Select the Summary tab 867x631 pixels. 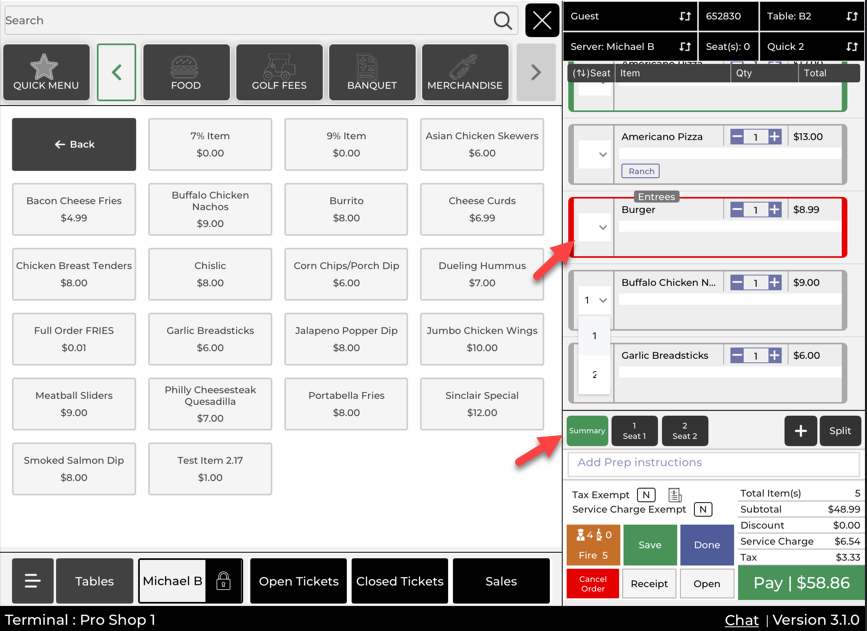(587, 431)
